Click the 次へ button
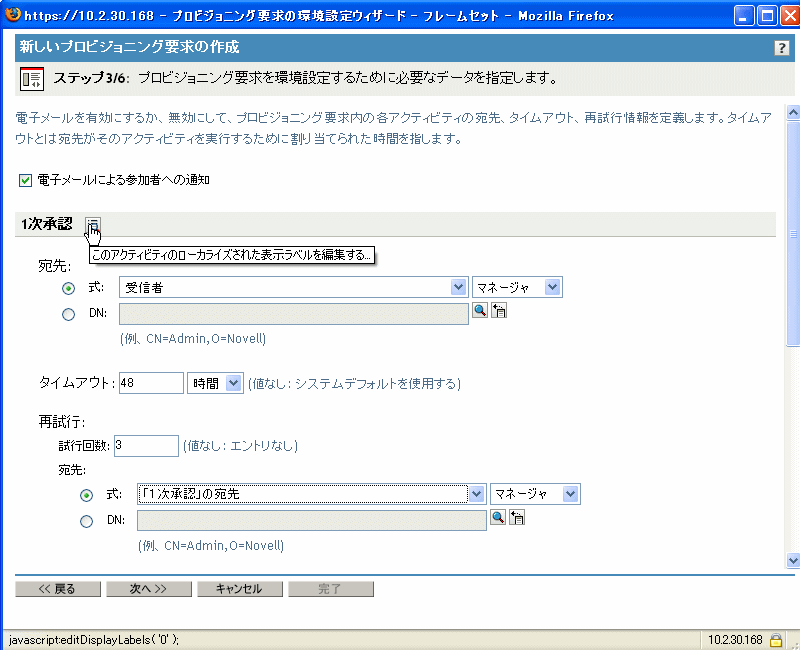 (x=148, y=588)
